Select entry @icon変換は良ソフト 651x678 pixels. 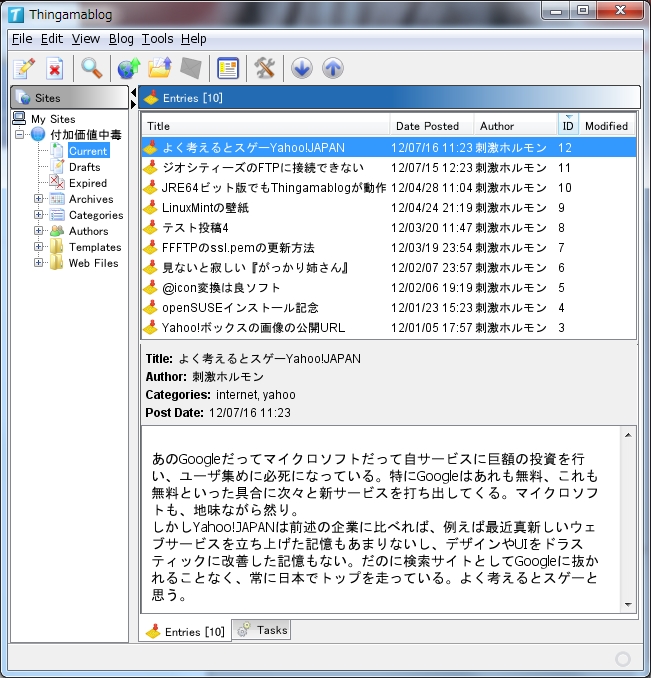[x=221, y=288]
